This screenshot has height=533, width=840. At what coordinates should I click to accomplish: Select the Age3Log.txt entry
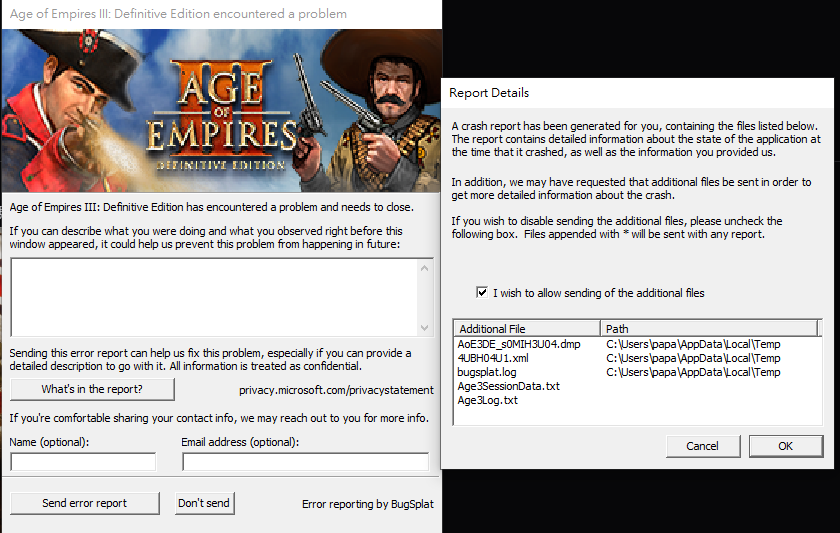pyautogui.click(x=488, y=400)
